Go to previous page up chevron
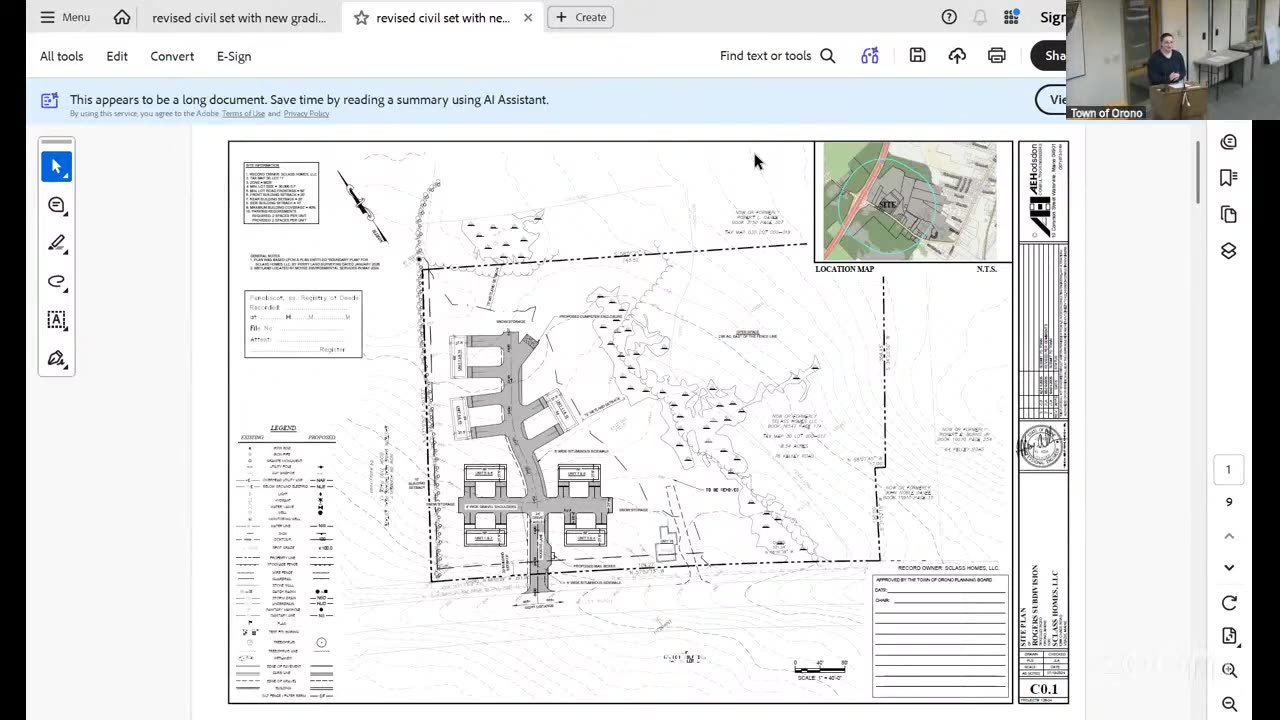The width and height of the screenshot is (1280, 720). 1229,536
